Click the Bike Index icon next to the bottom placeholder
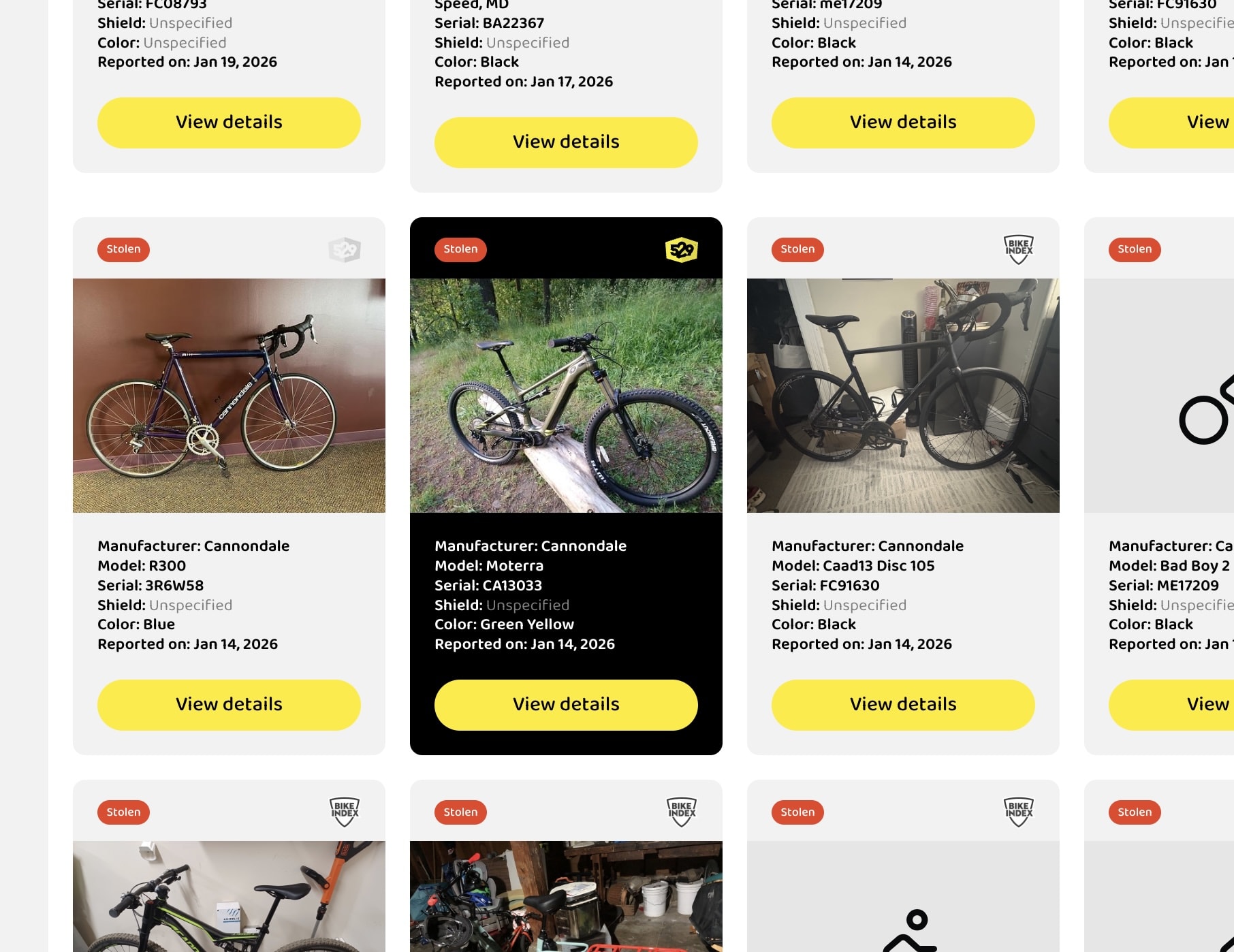 pos(1019,811)
